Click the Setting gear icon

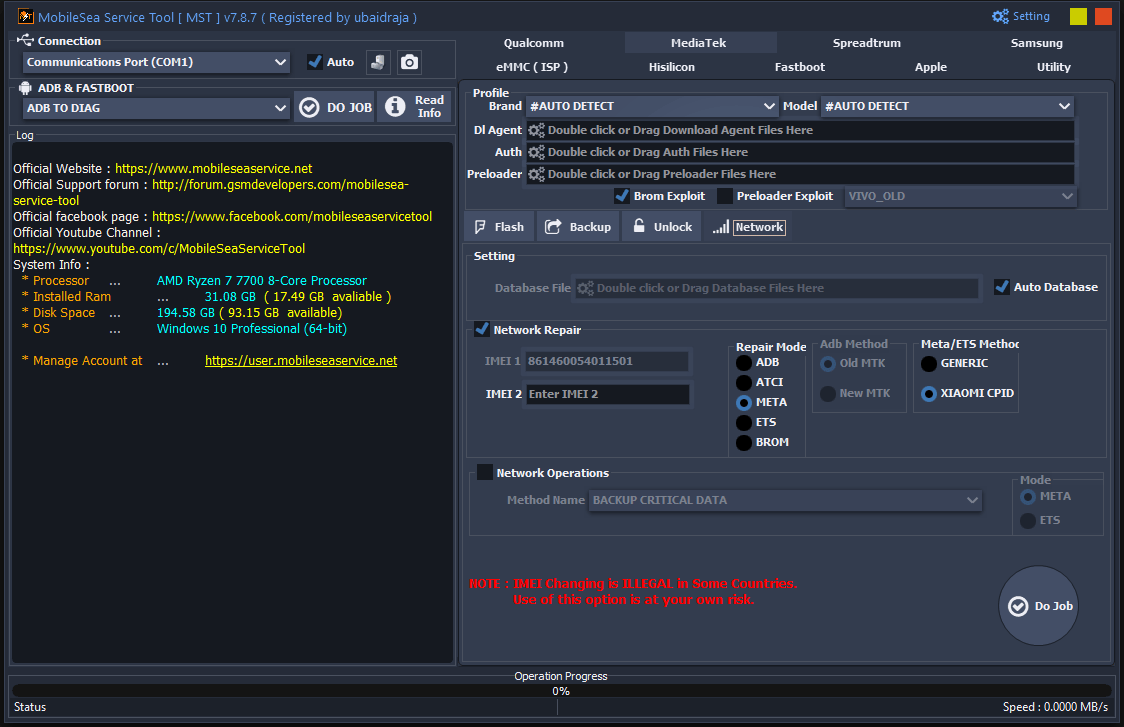(1000, 16)
